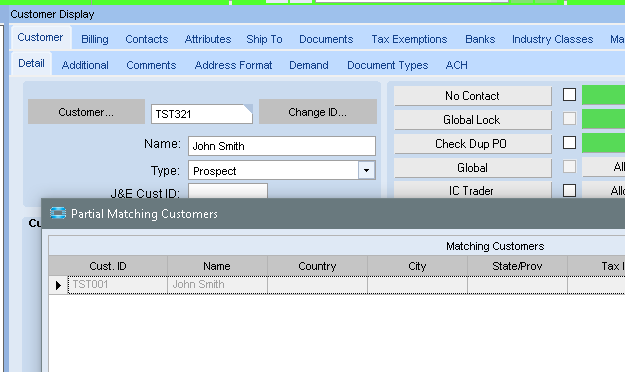Toggle the Check Dup PO checkbox
Screen dimensions: 625x372
[569, 143]
